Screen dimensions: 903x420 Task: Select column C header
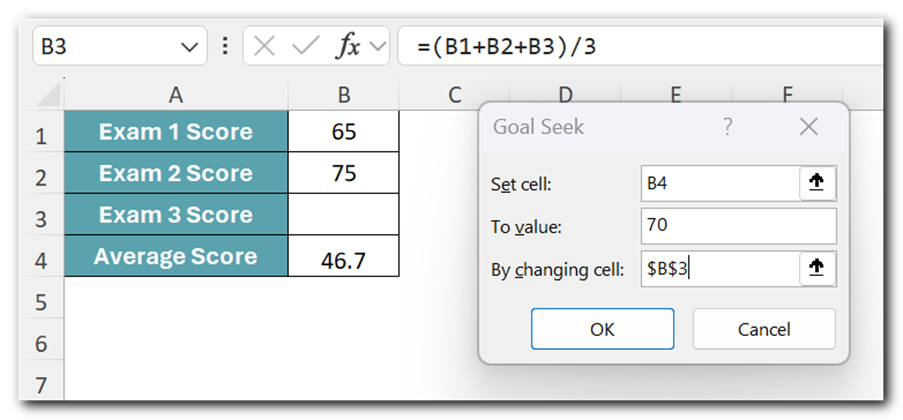pos(455,96)
